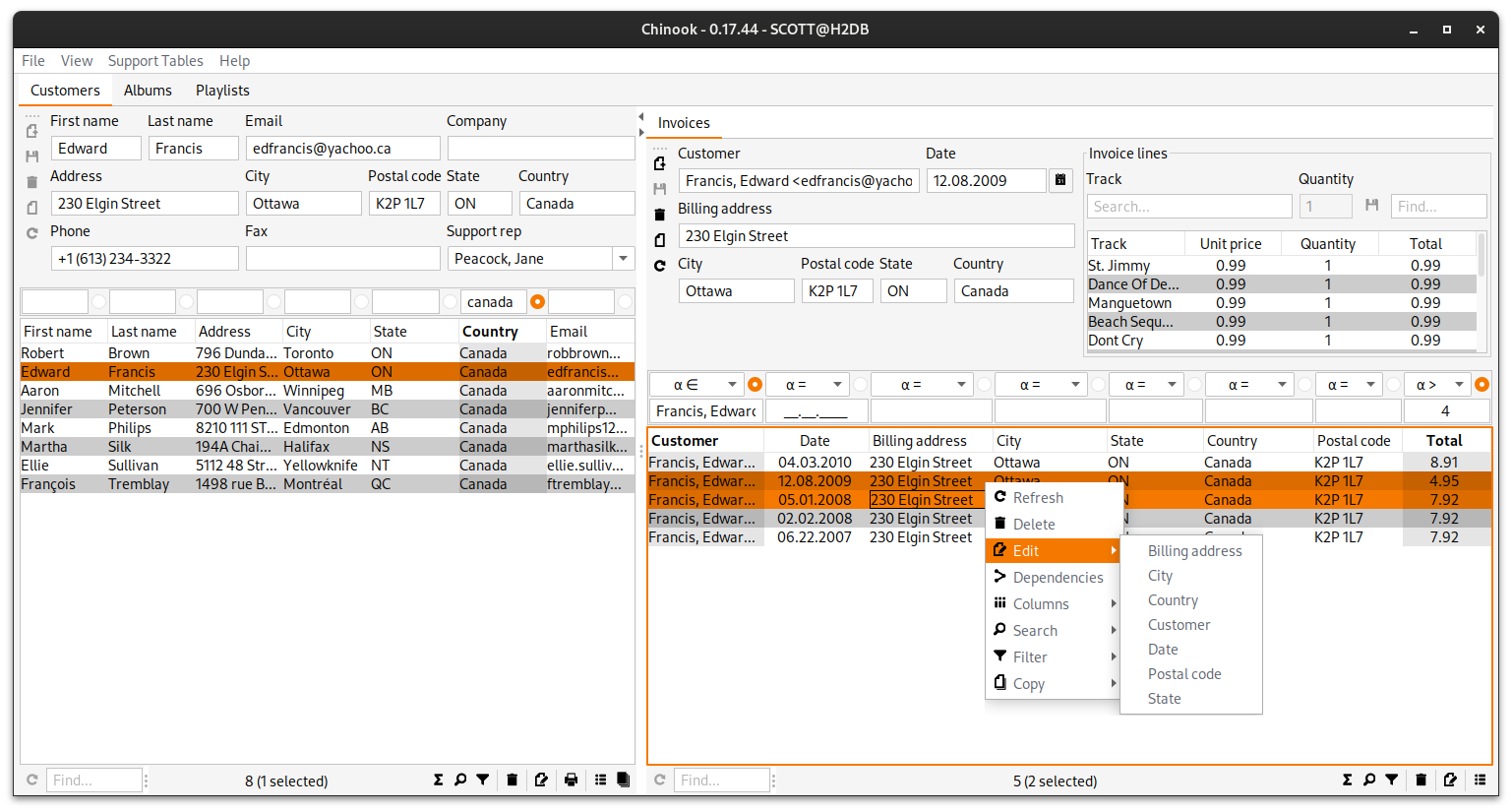Image resolution: width=1512 pixels, height=812 pixels.
Task: Select Billing address in the Edit submenu
Action: pos(1194,551)
